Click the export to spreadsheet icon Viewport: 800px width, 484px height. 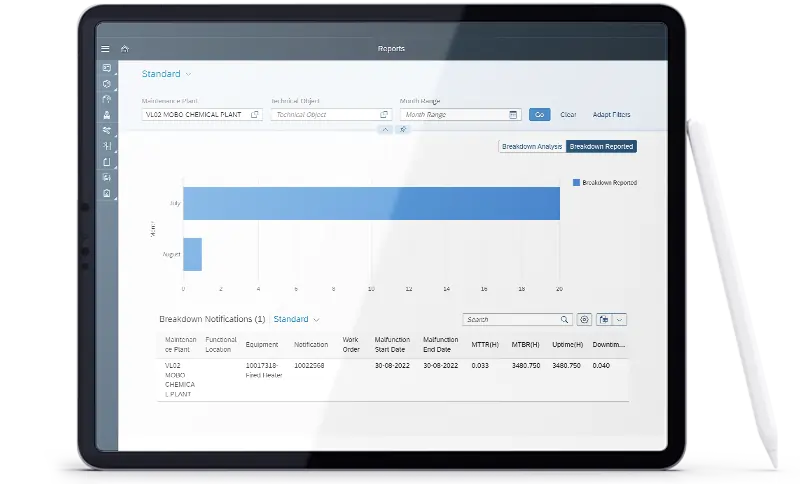pos(603,320)
